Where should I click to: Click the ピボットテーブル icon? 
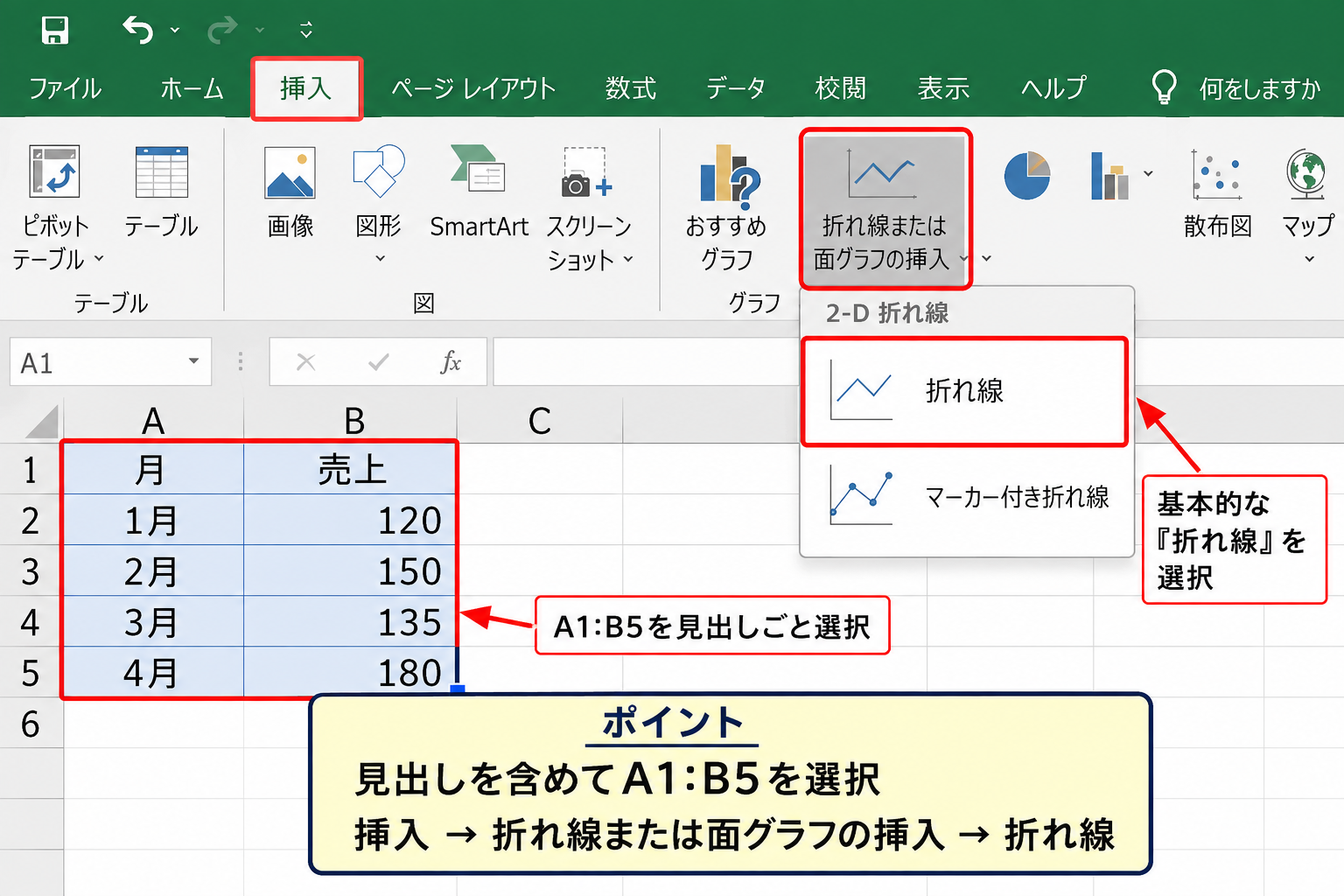[x=54, y=171]
